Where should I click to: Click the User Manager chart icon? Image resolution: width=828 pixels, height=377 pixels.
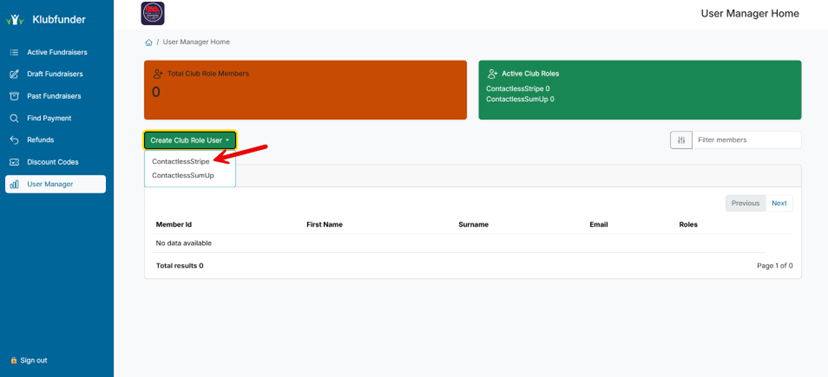tap(14, 184)
